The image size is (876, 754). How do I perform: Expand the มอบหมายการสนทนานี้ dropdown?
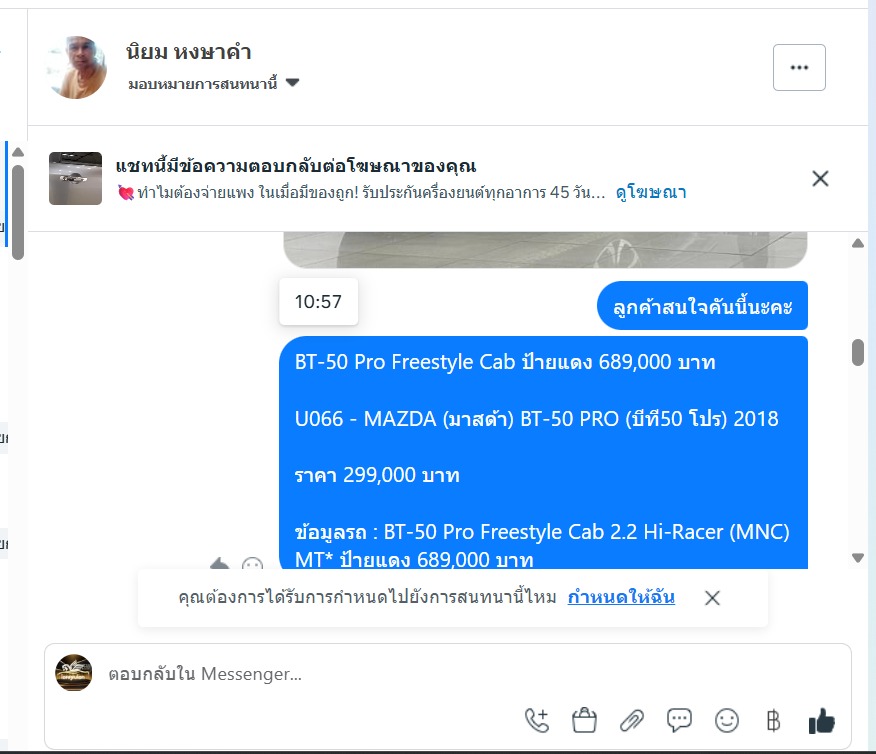(x=214, y=84)
